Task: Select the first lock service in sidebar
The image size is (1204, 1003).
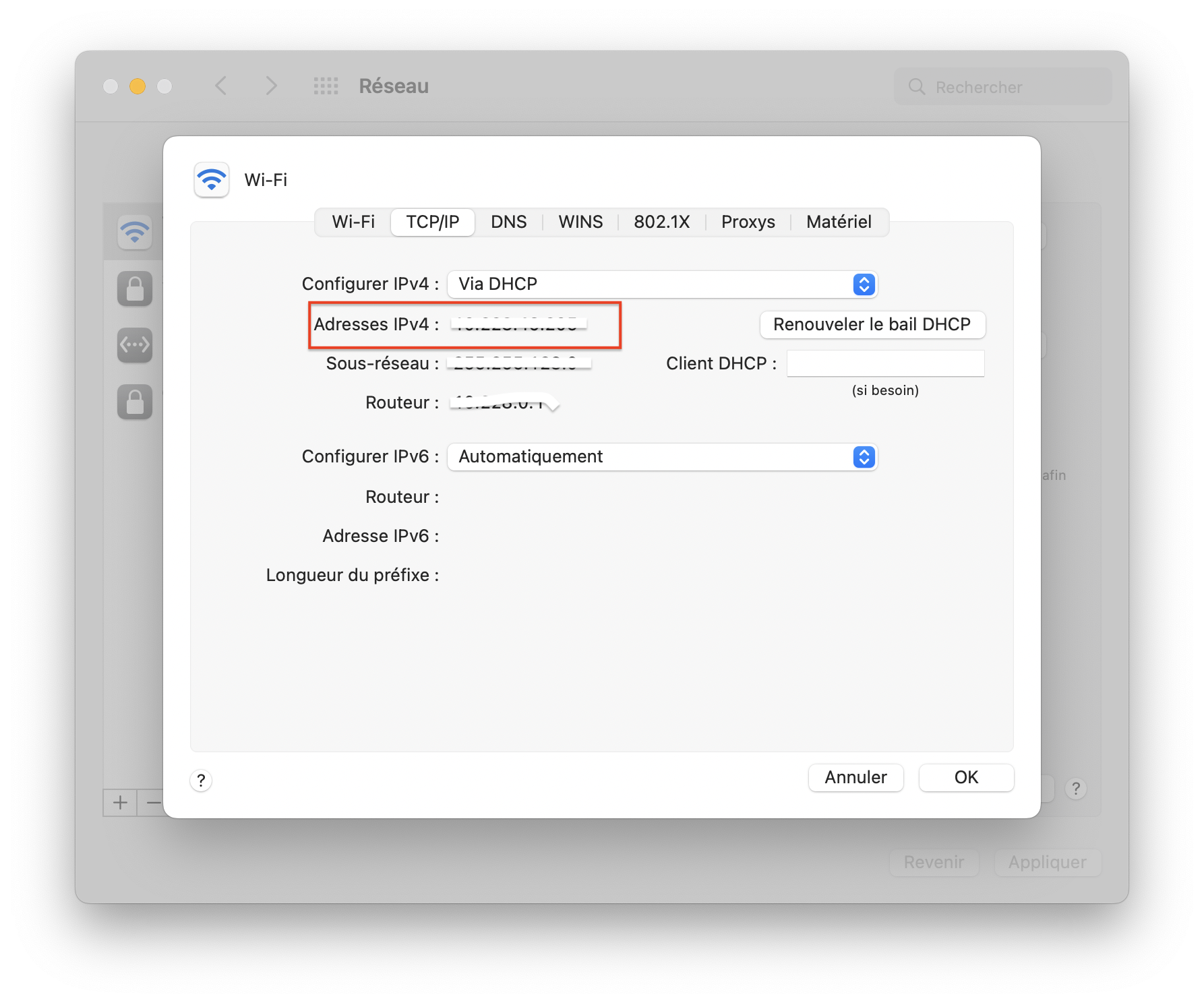Action: click(135, 289)
